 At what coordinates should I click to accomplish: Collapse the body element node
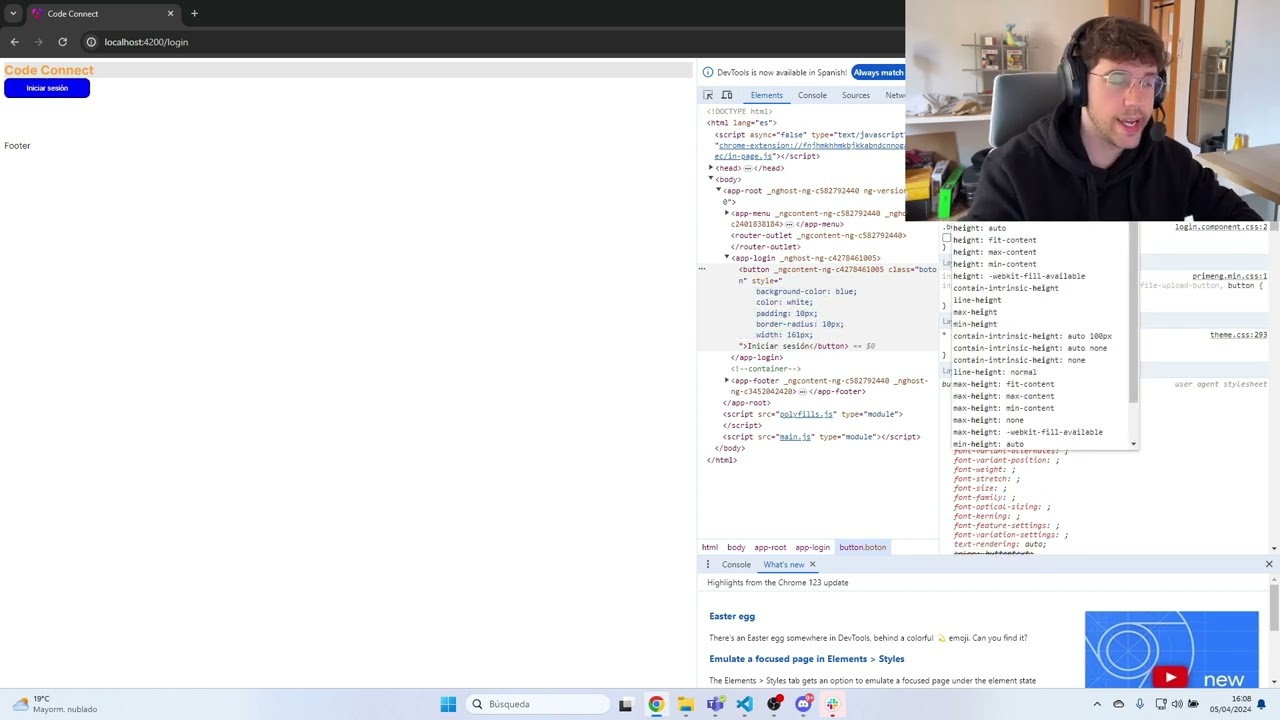(x=711, y=179)
